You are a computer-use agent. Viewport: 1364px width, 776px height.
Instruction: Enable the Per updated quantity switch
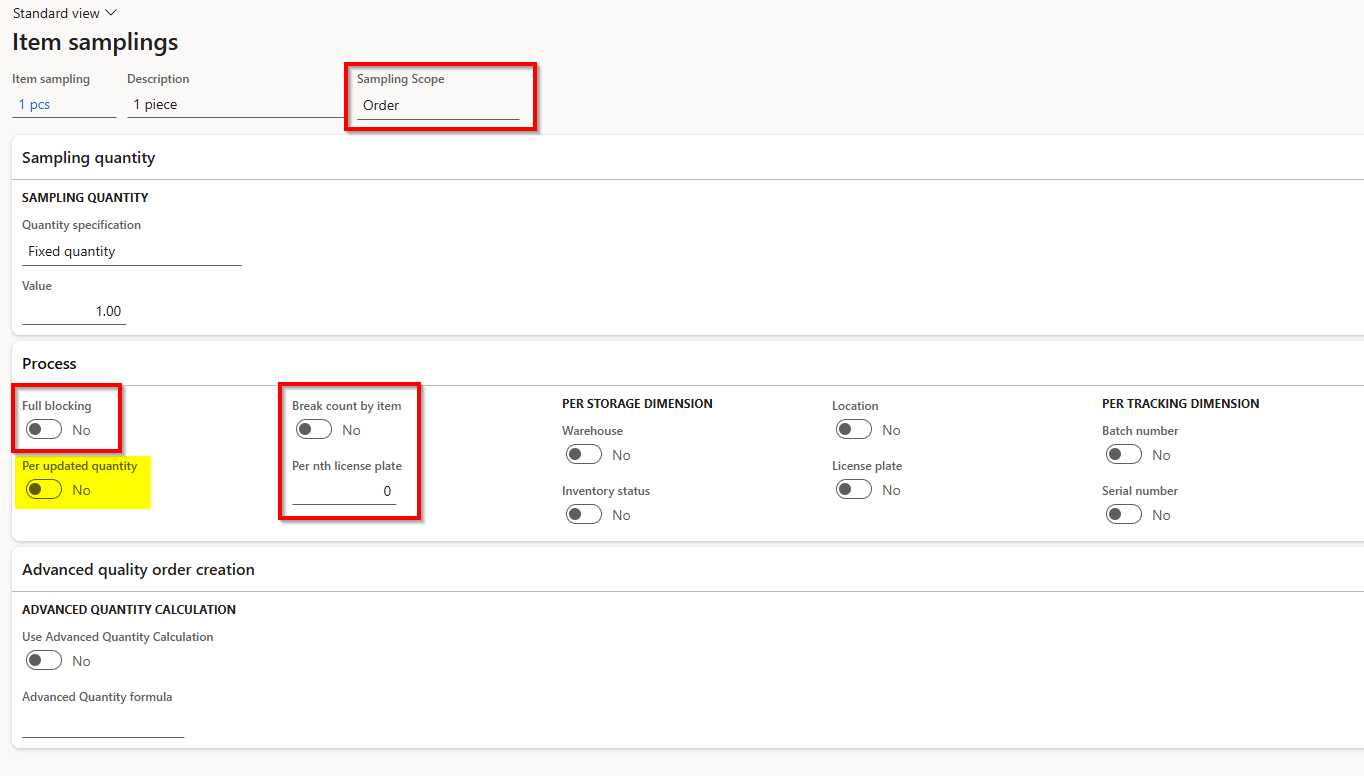point(44,490)
